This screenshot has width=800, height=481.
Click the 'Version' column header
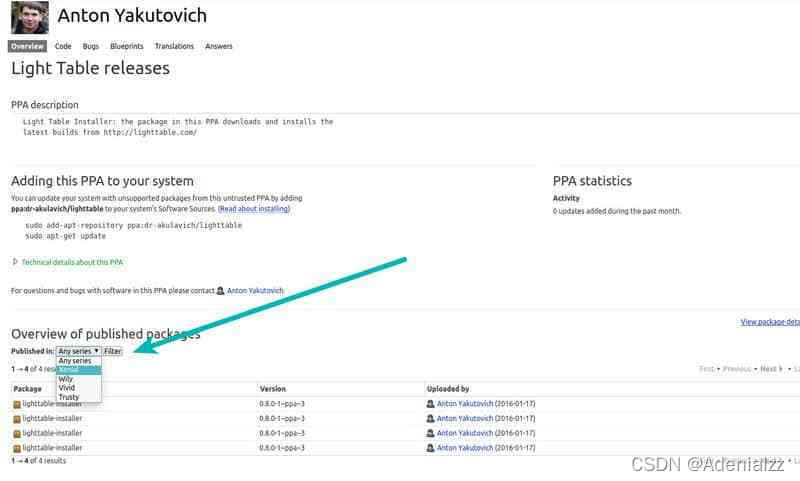pos(273,389)
